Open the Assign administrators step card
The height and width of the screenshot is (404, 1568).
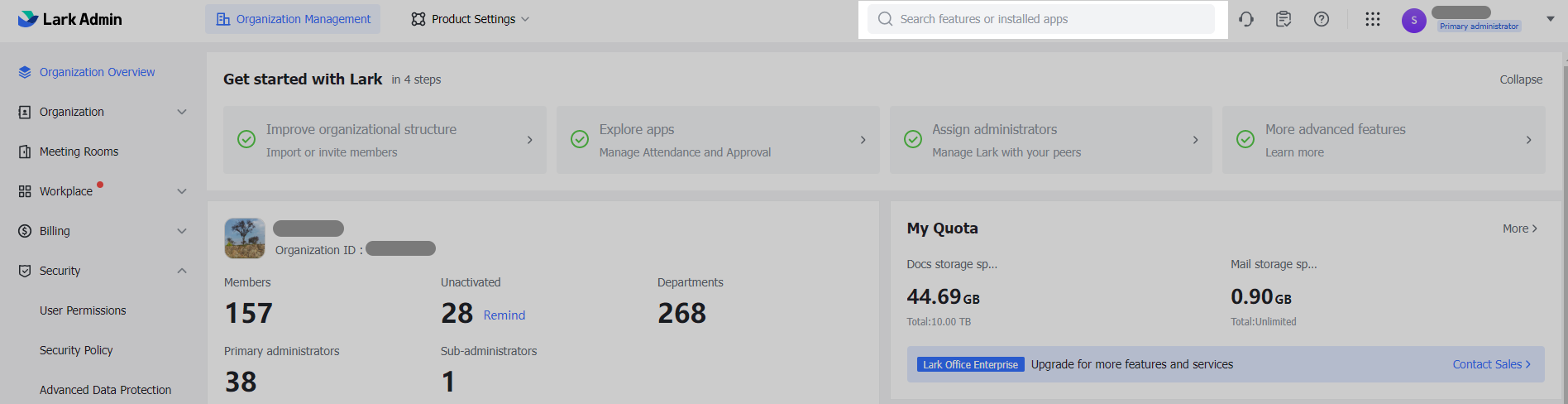coord(1050,140)
